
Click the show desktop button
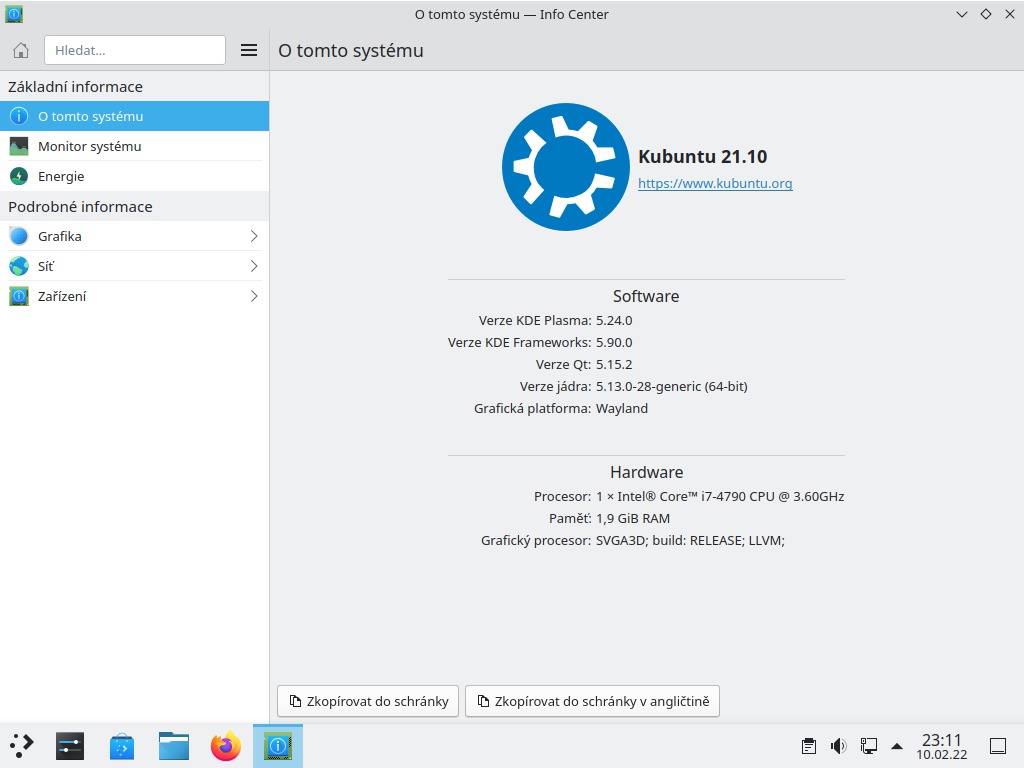998,746
